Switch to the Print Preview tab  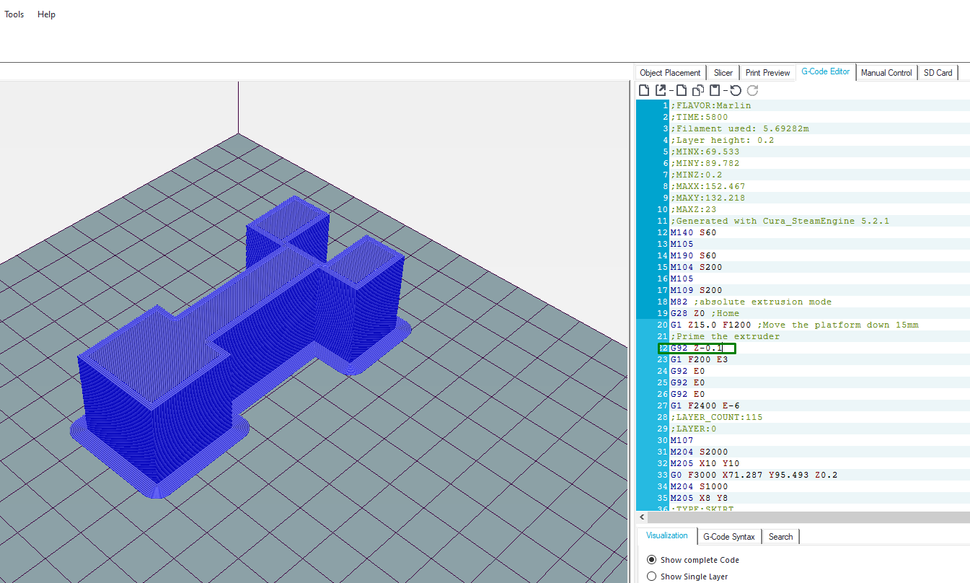tap(767, 72)
